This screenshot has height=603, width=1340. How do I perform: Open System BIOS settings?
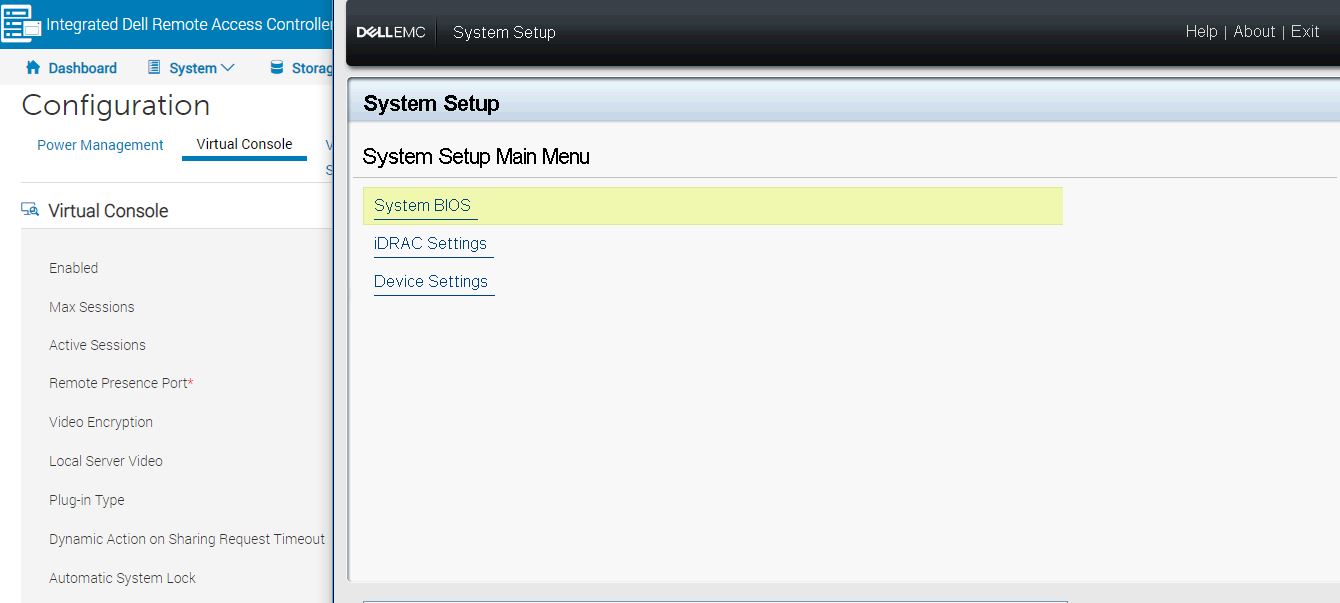click(x=422, y=206)
